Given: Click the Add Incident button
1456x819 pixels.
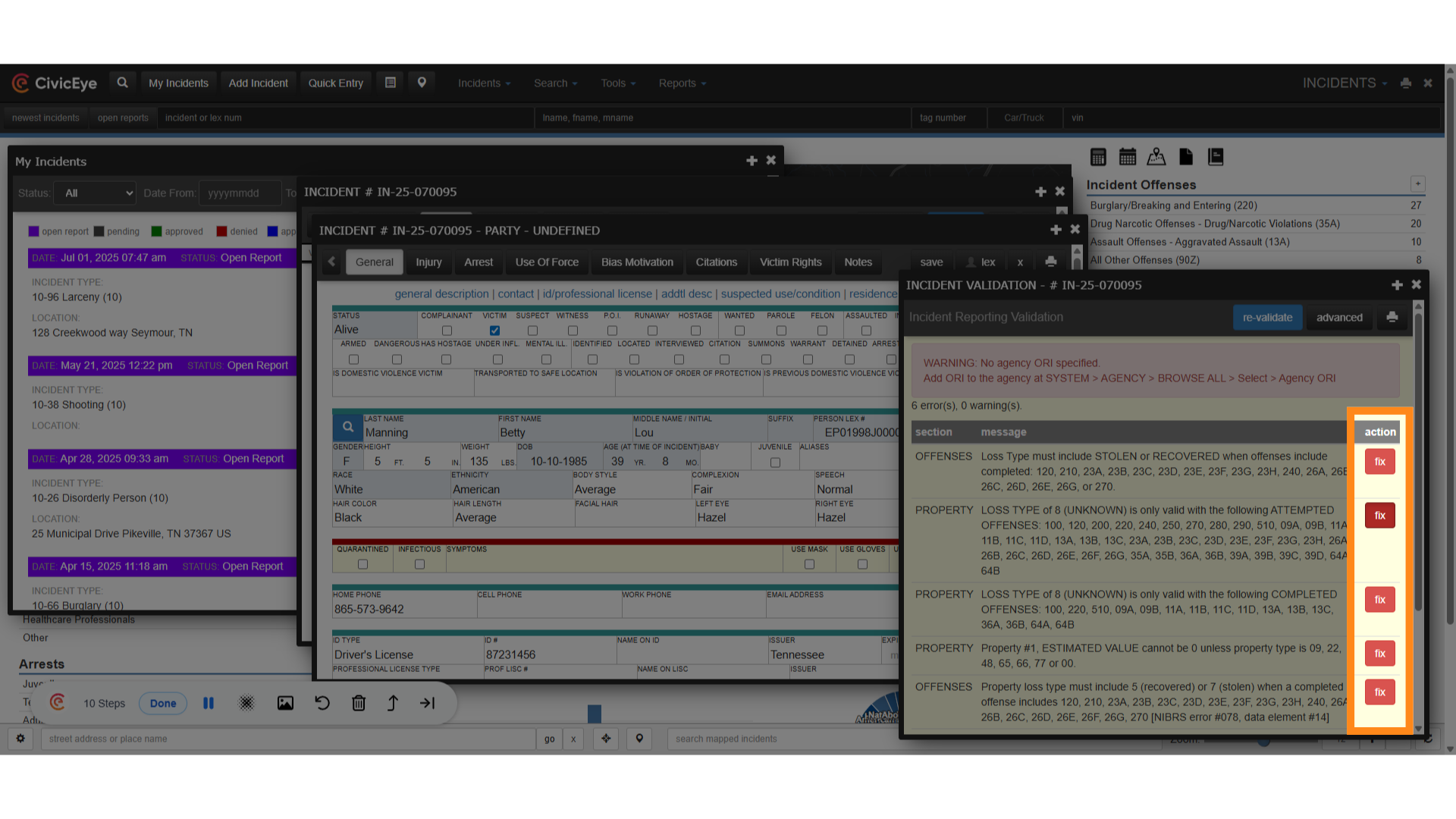Looking at the screenshot, I should pyautogui.click(x=258, y=83).
